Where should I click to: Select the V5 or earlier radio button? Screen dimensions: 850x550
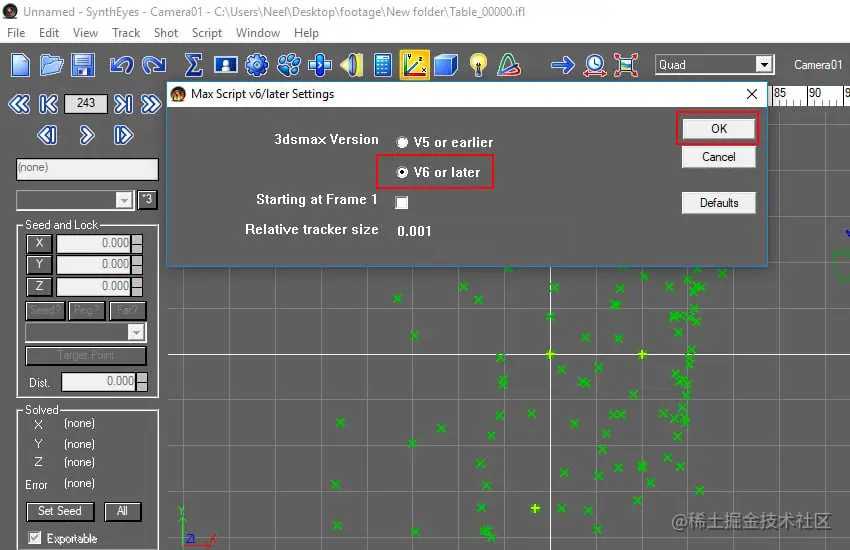tap(402, 143)
